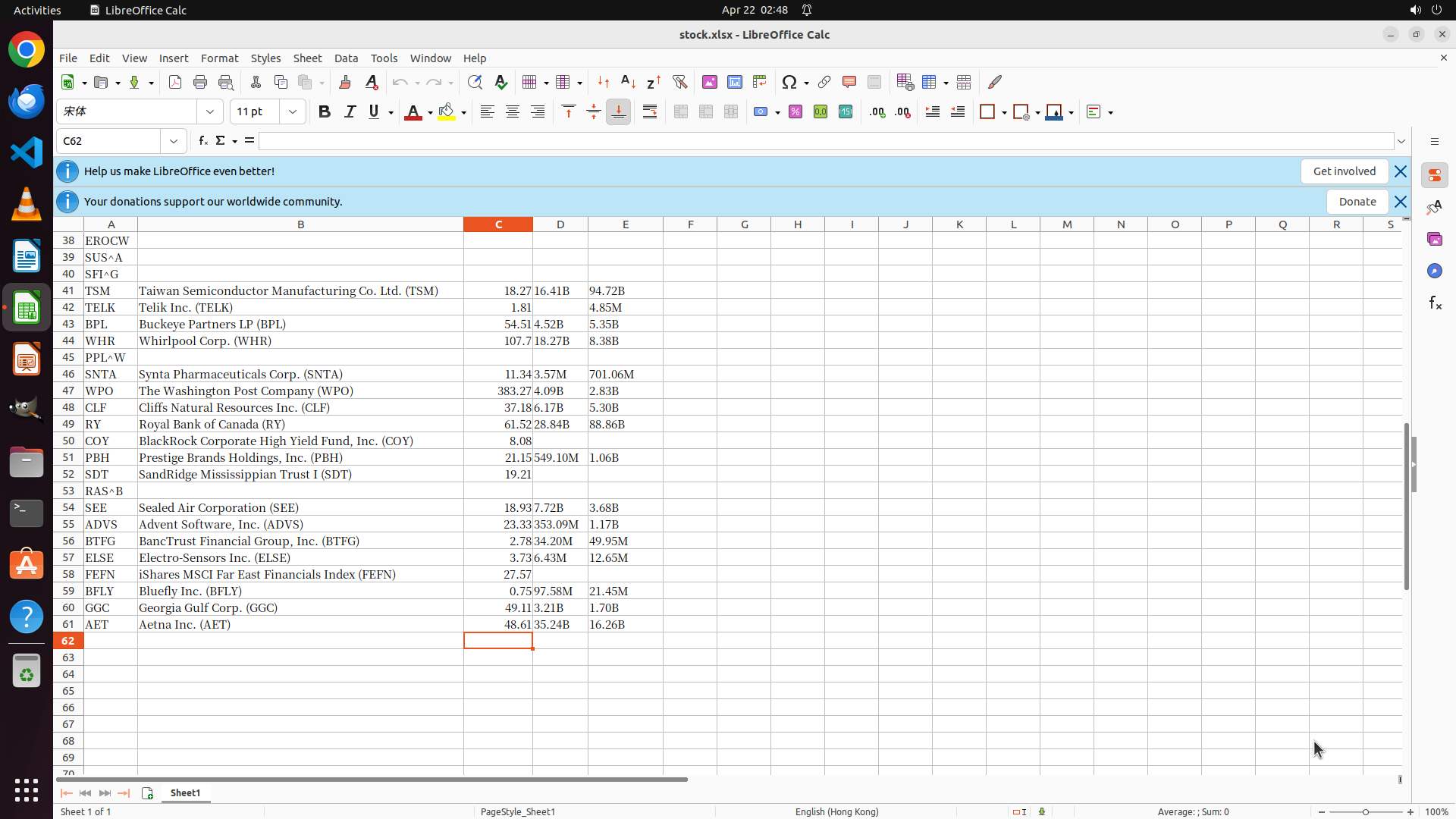Toggle Italic formatting
The image size is (1456, 819).
point(350,112)
